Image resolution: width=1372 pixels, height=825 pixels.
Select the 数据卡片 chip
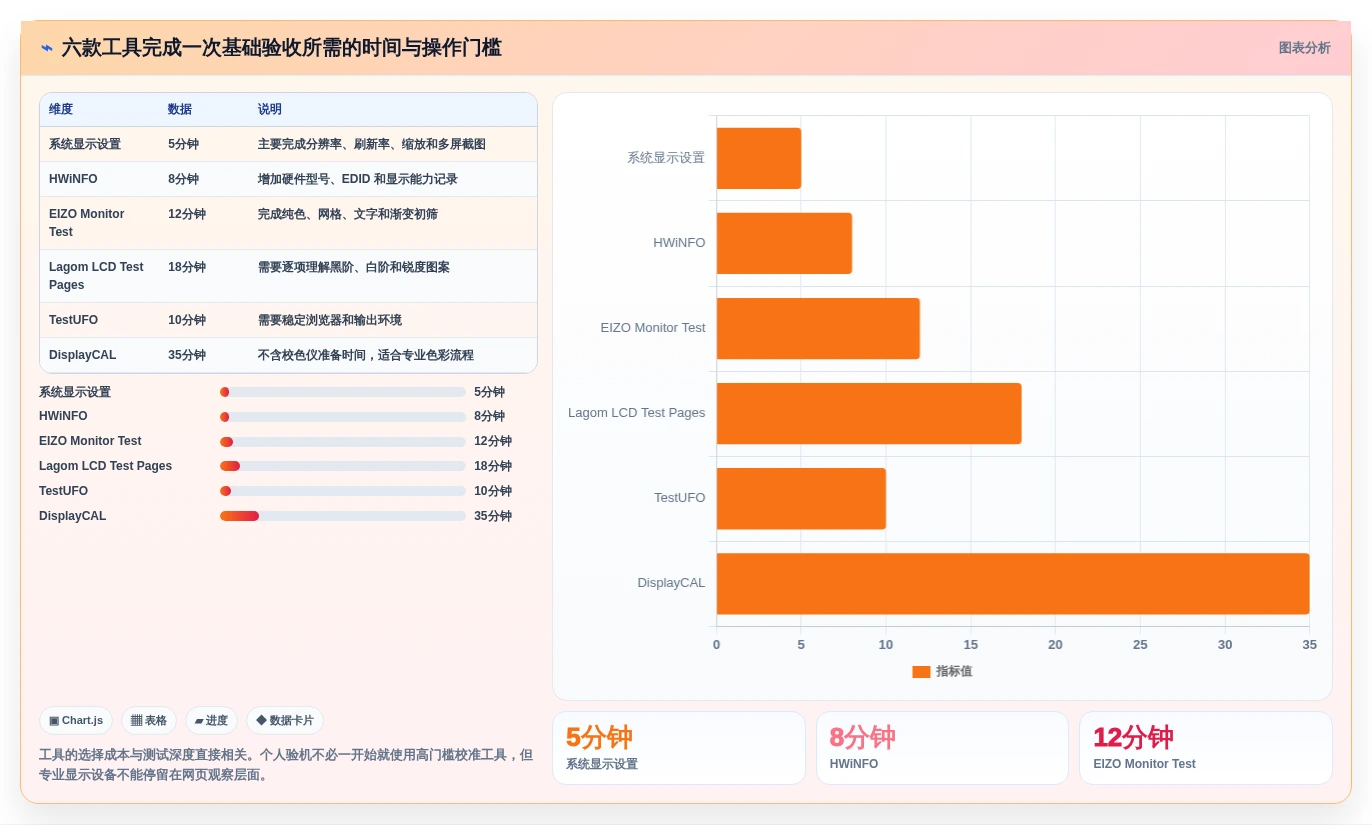tap(285, 720)
